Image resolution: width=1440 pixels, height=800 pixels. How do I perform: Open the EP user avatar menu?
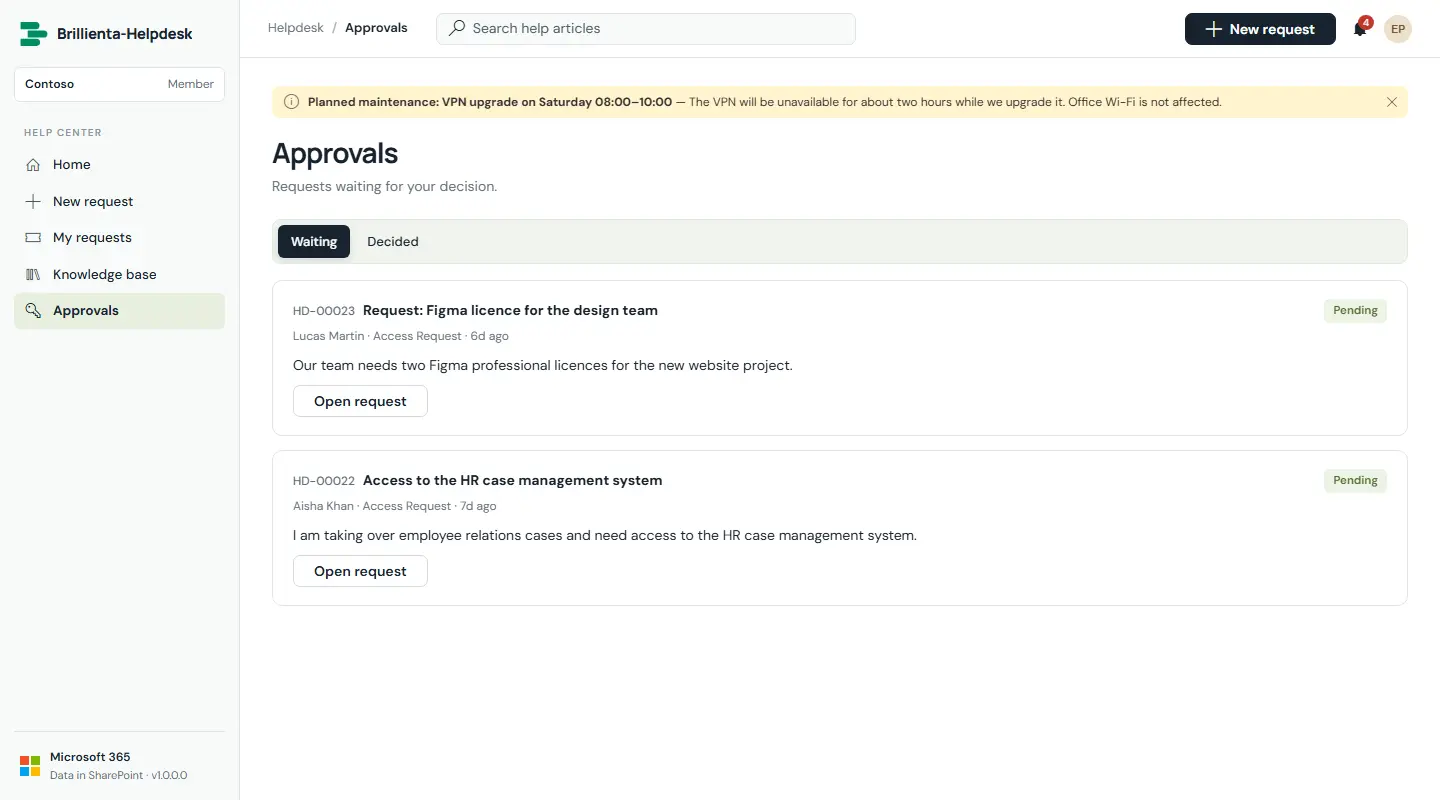coord(1398,29)
